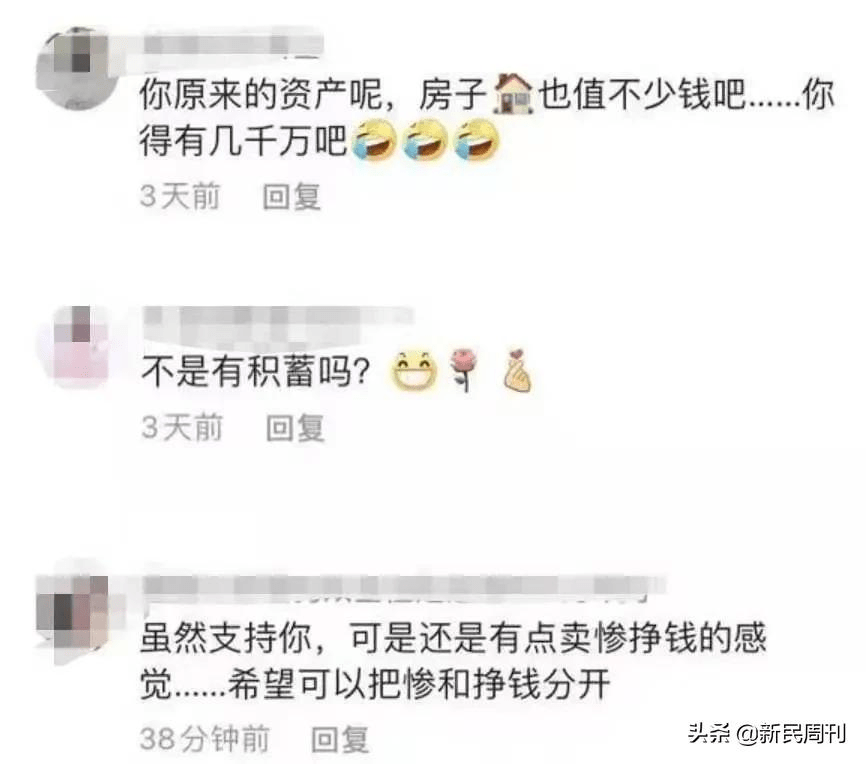Reply to the 卖惨挣钱 comment via 回复
866x764 pixels.
340,739
